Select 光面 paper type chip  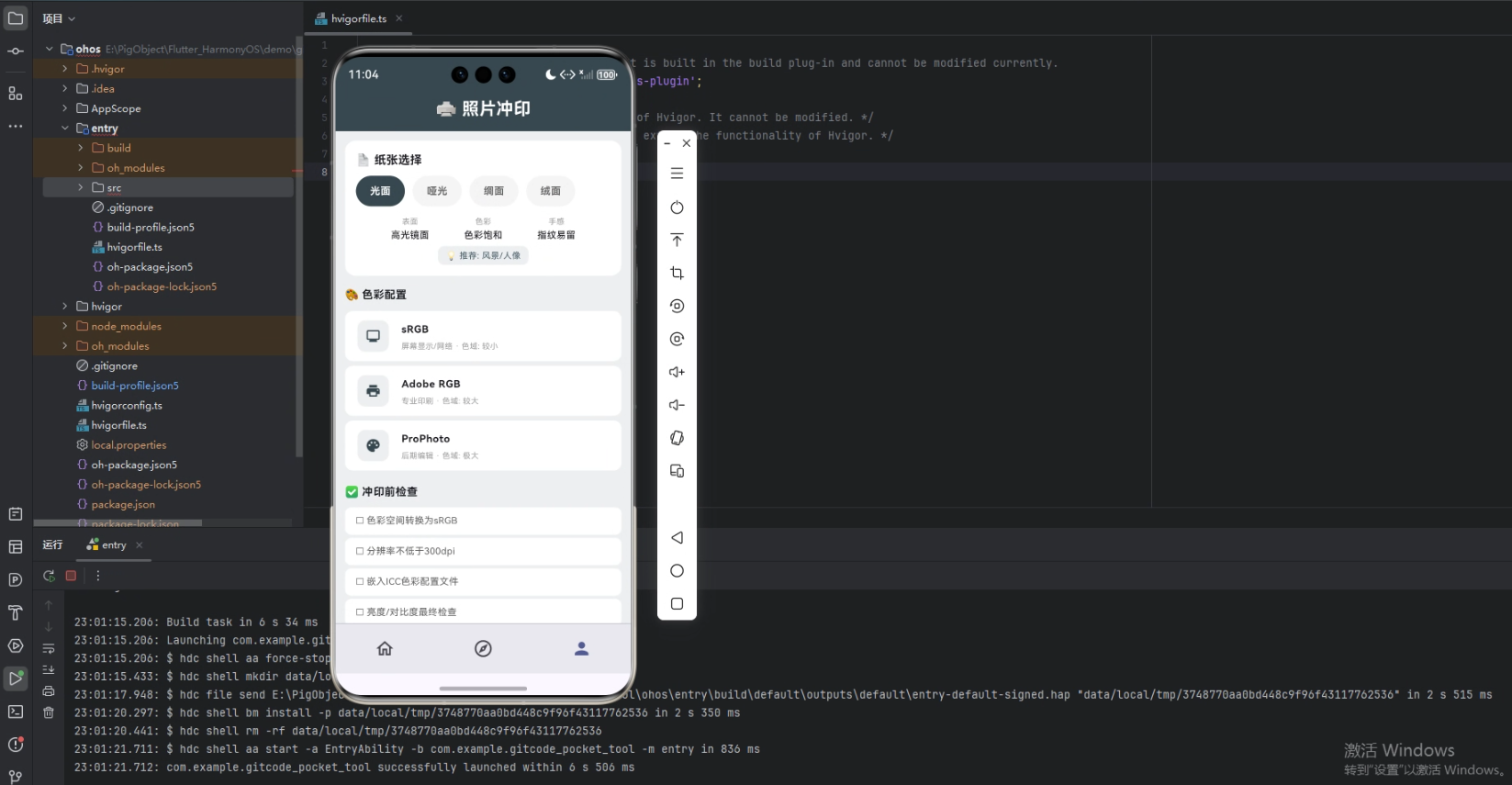[380, 191]
